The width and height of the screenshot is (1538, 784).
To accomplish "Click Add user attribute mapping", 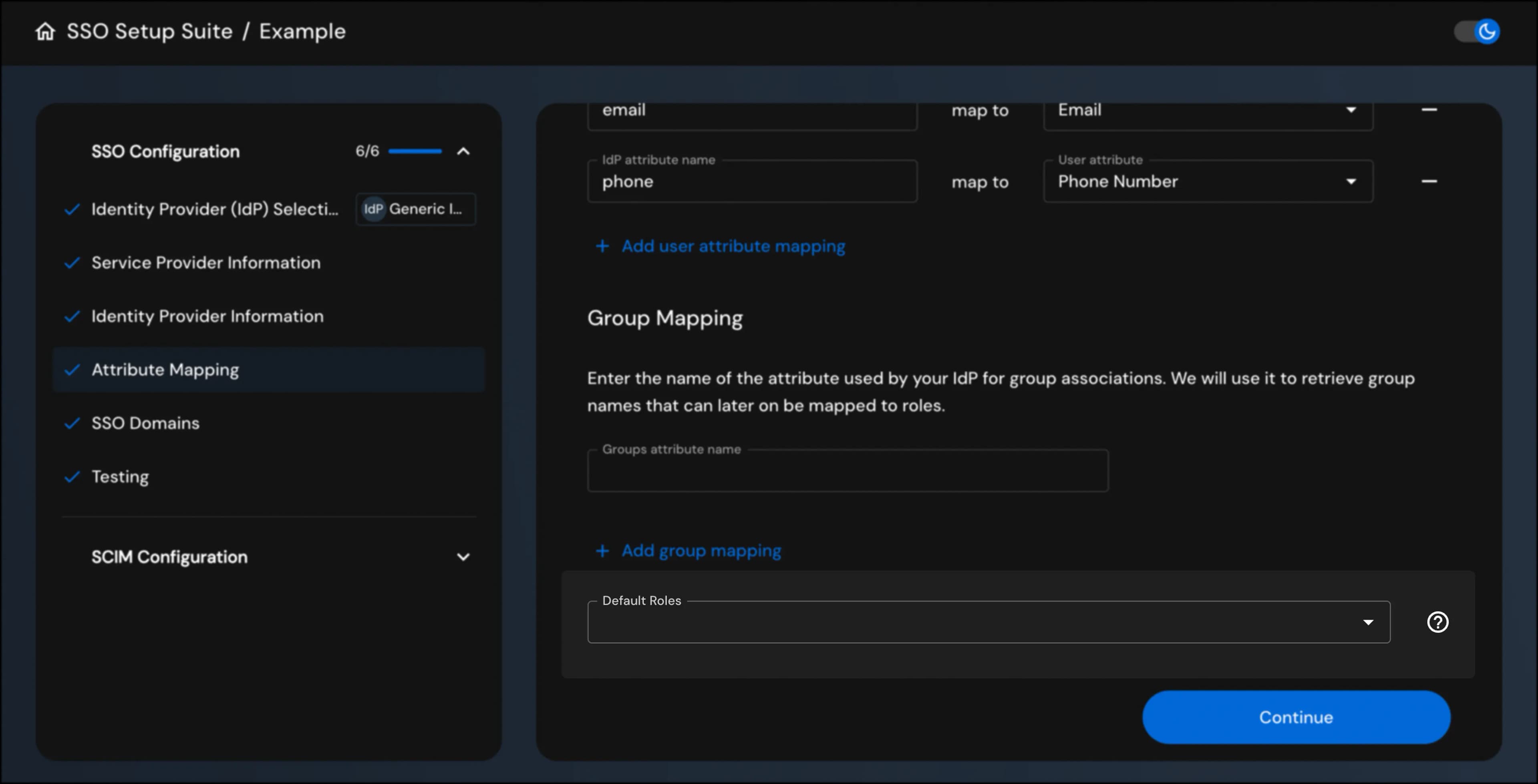I will (x=733, y=246).
